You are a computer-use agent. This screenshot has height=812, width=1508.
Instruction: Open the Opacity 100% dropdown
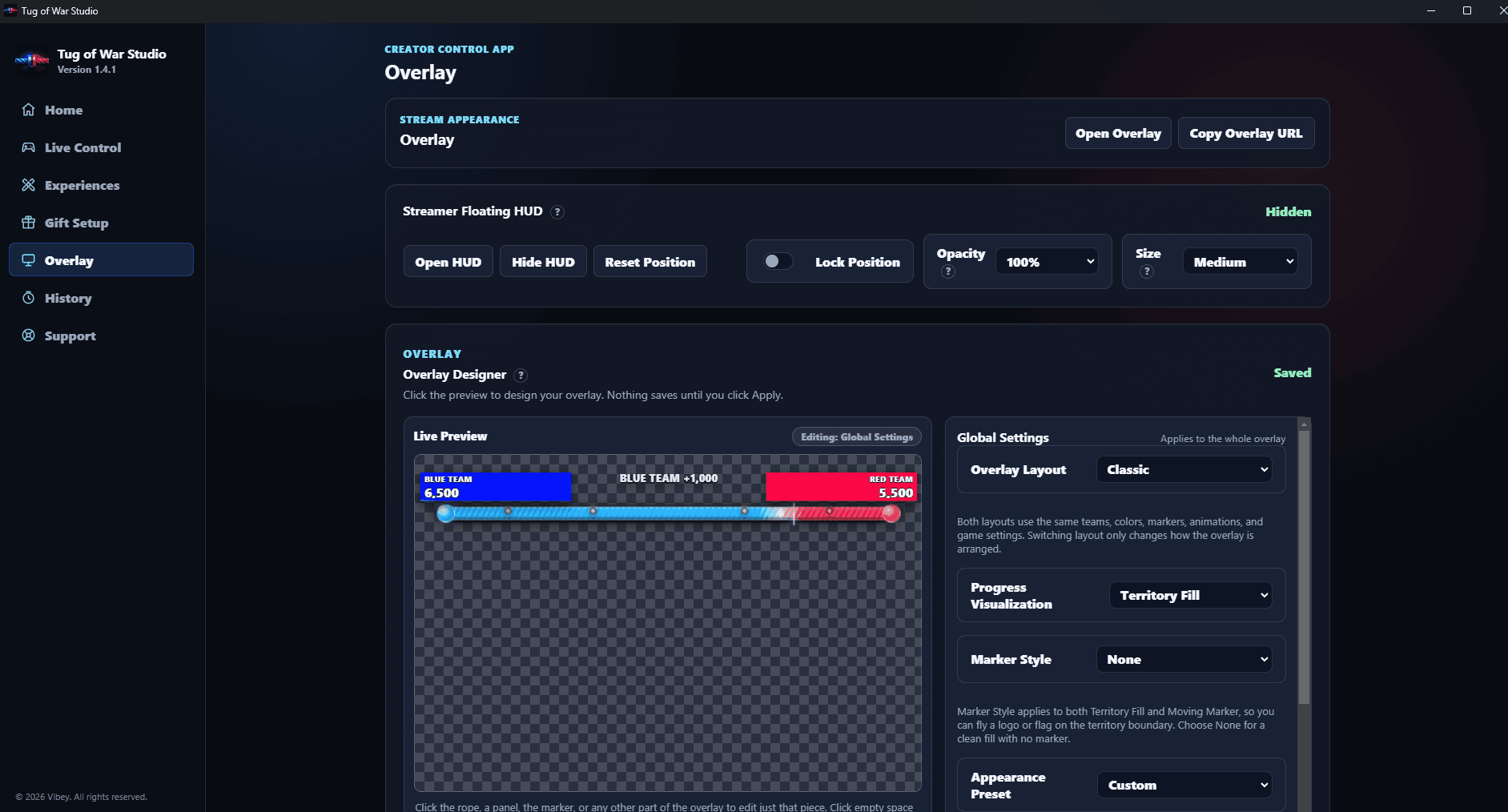pos(1047,262)
